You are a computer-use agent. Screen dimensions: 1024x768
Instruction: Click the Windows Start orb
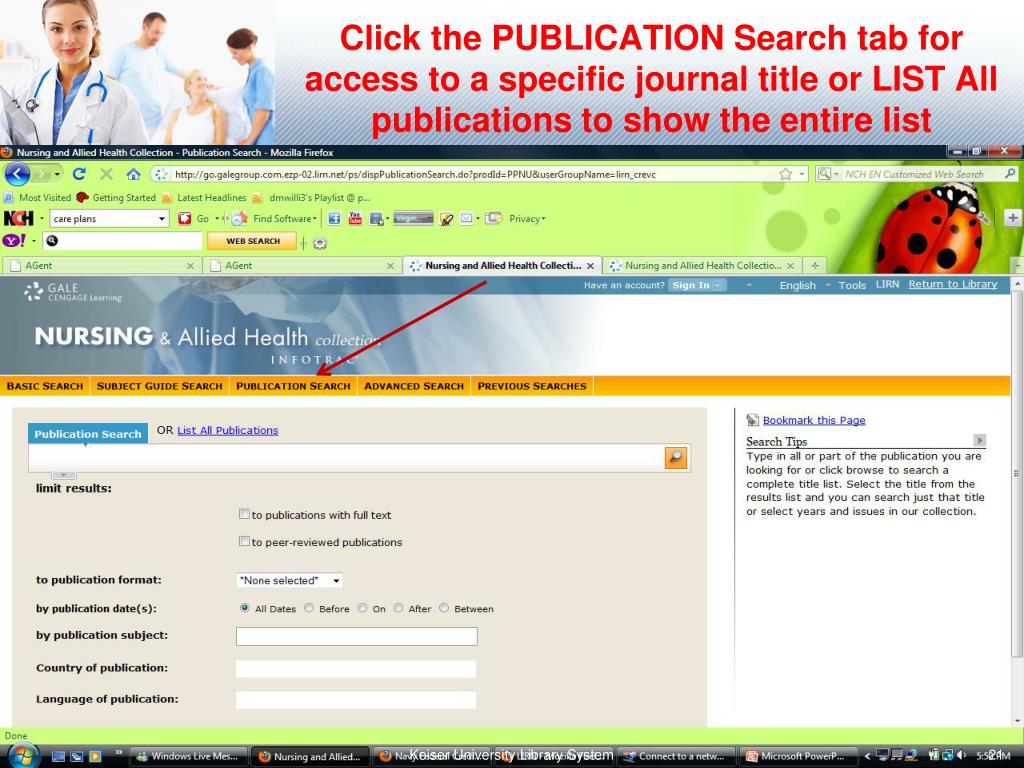coord(24,756)
